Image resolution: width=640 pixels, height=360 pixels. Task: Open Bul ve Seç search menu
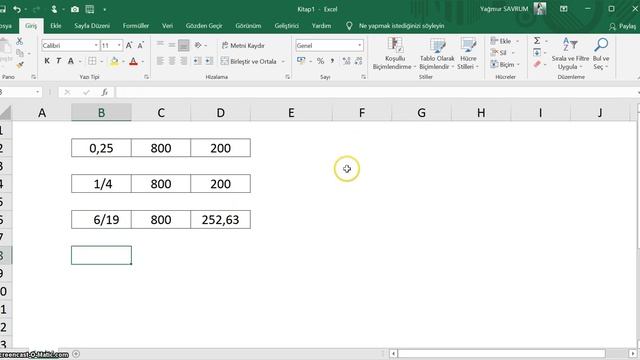[601, 53]
